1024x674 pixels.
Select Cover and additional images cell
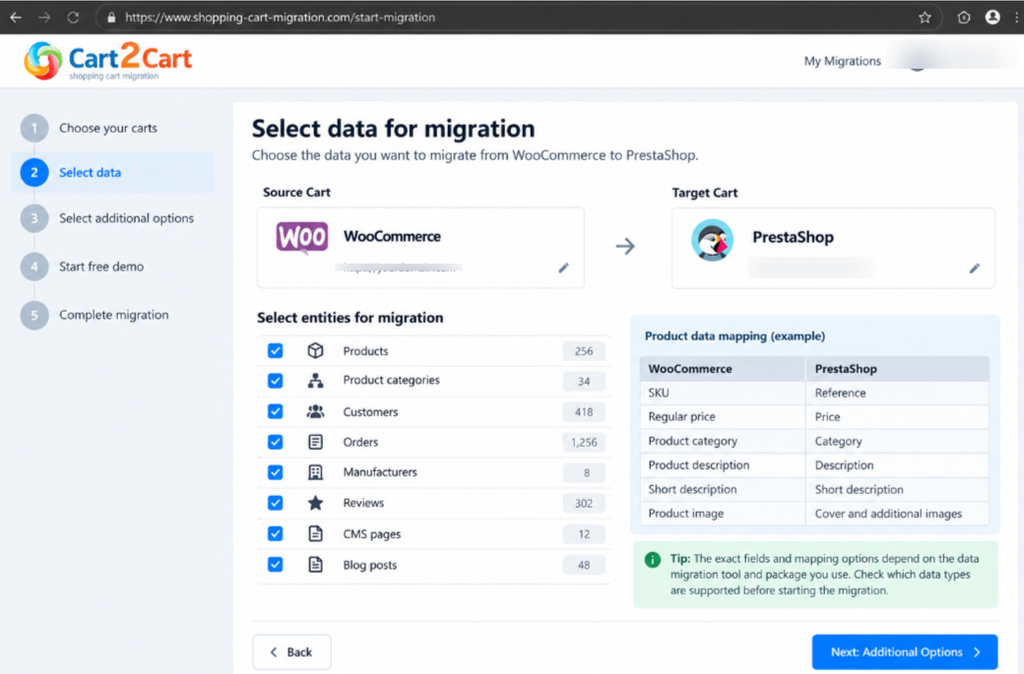(897, 513)
